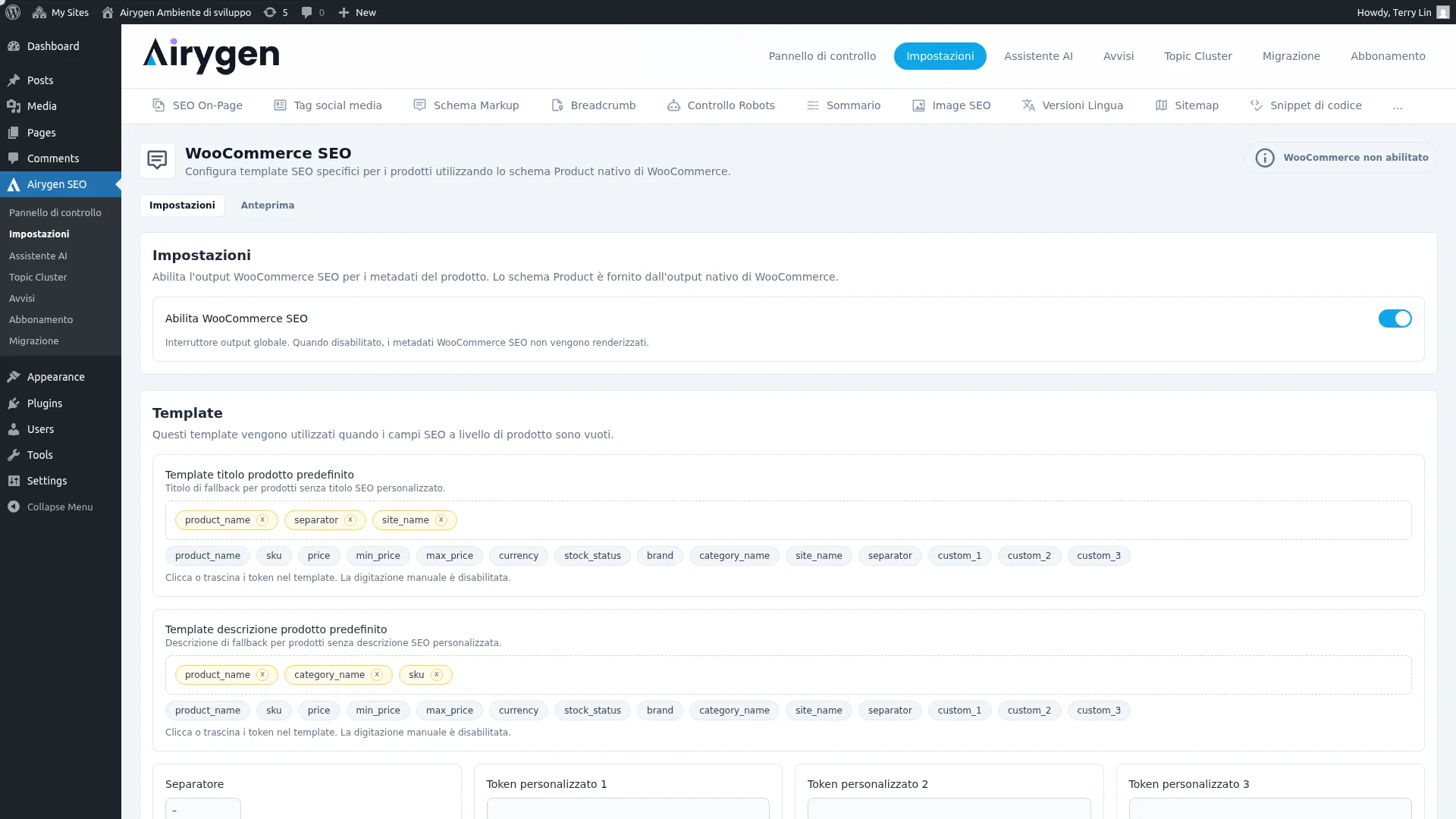Image resolution: width=1456 pixels, height=819 pixels.
Task: Add stock_status token to title template
Action: pyautogui.click(x=592, y=556)
